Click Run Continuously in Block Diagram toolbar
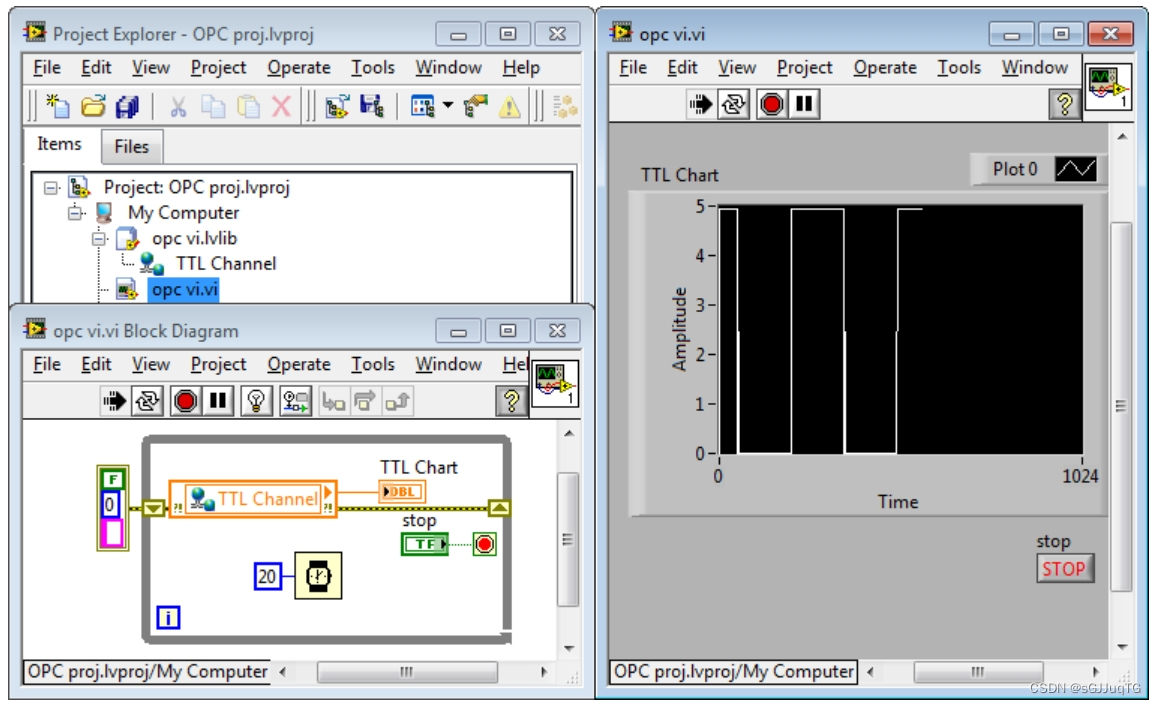 click(147, 401)
